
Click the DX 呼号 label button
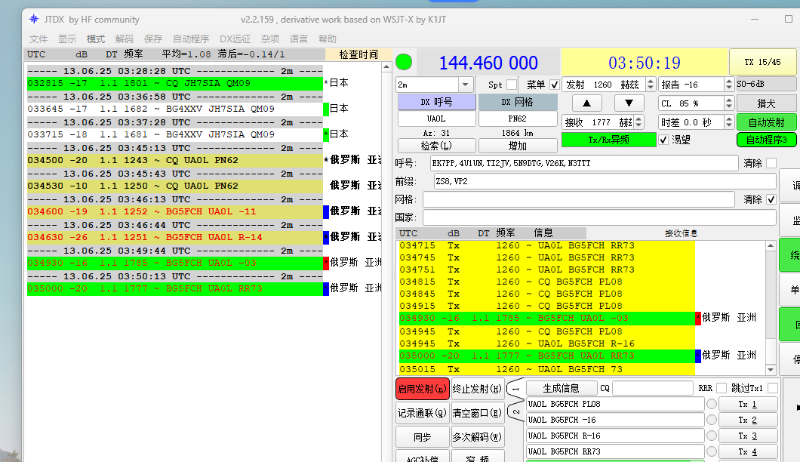pyautogui.click(x=436, y=102)
